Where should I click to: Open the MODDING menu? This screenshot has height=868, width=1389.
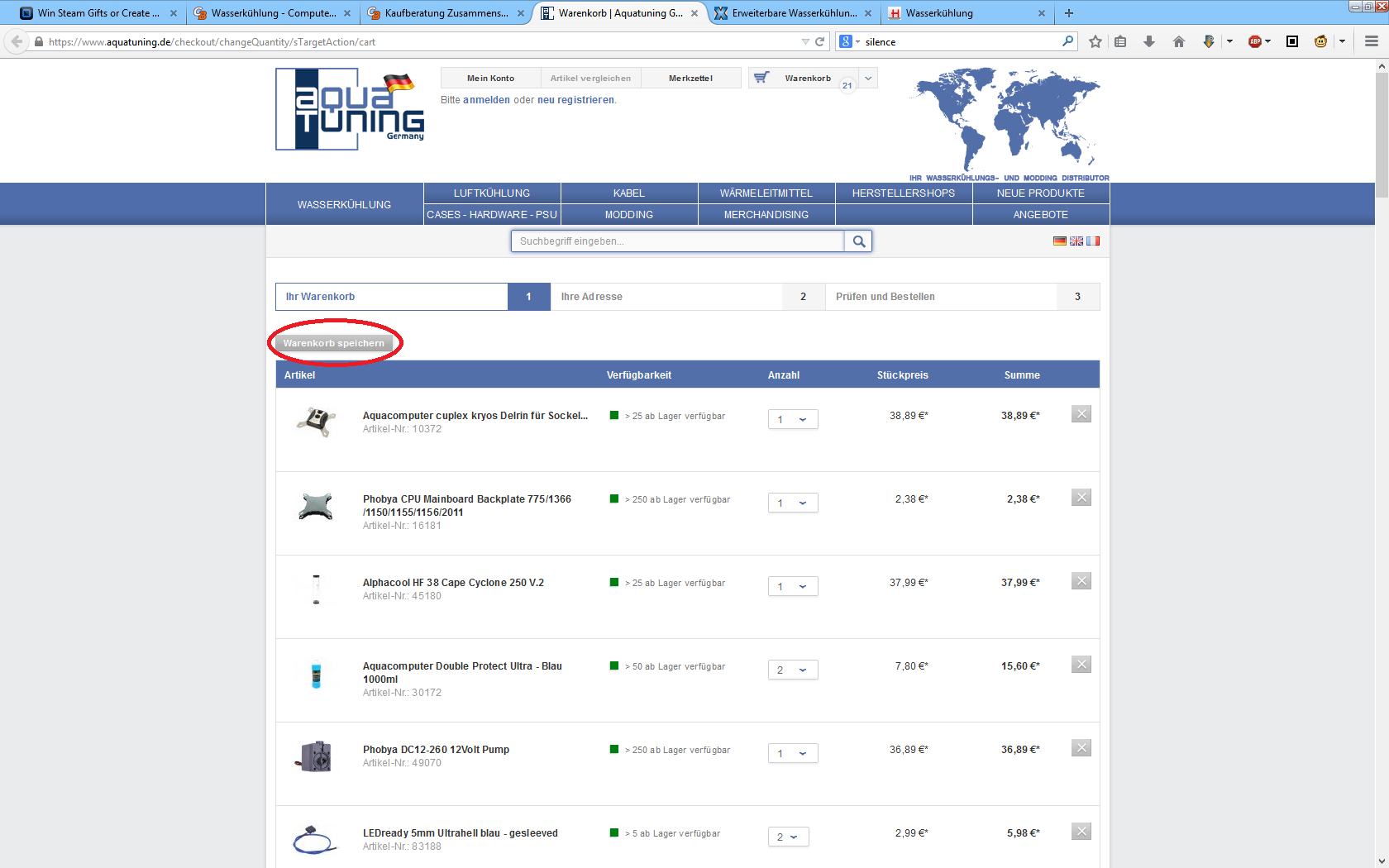click(629, 215)
